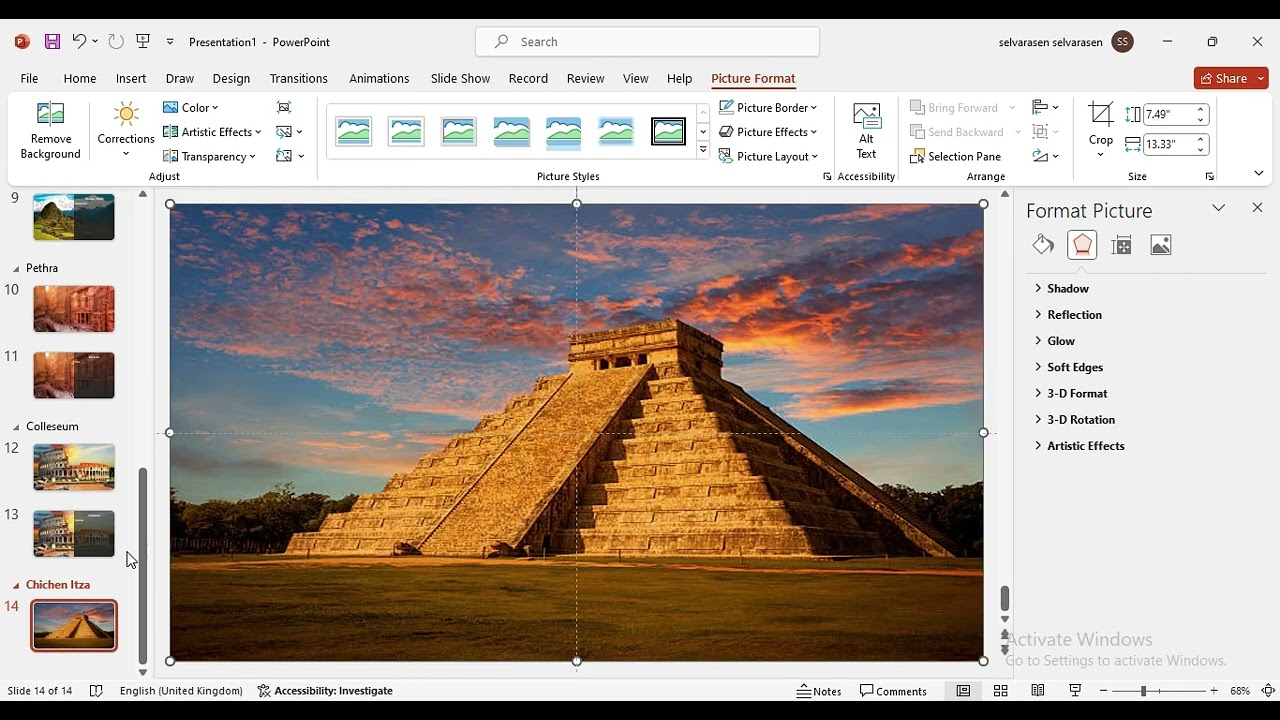Expand the 3-D Rotation section
1280x720 pixels.
(1075, 419)
